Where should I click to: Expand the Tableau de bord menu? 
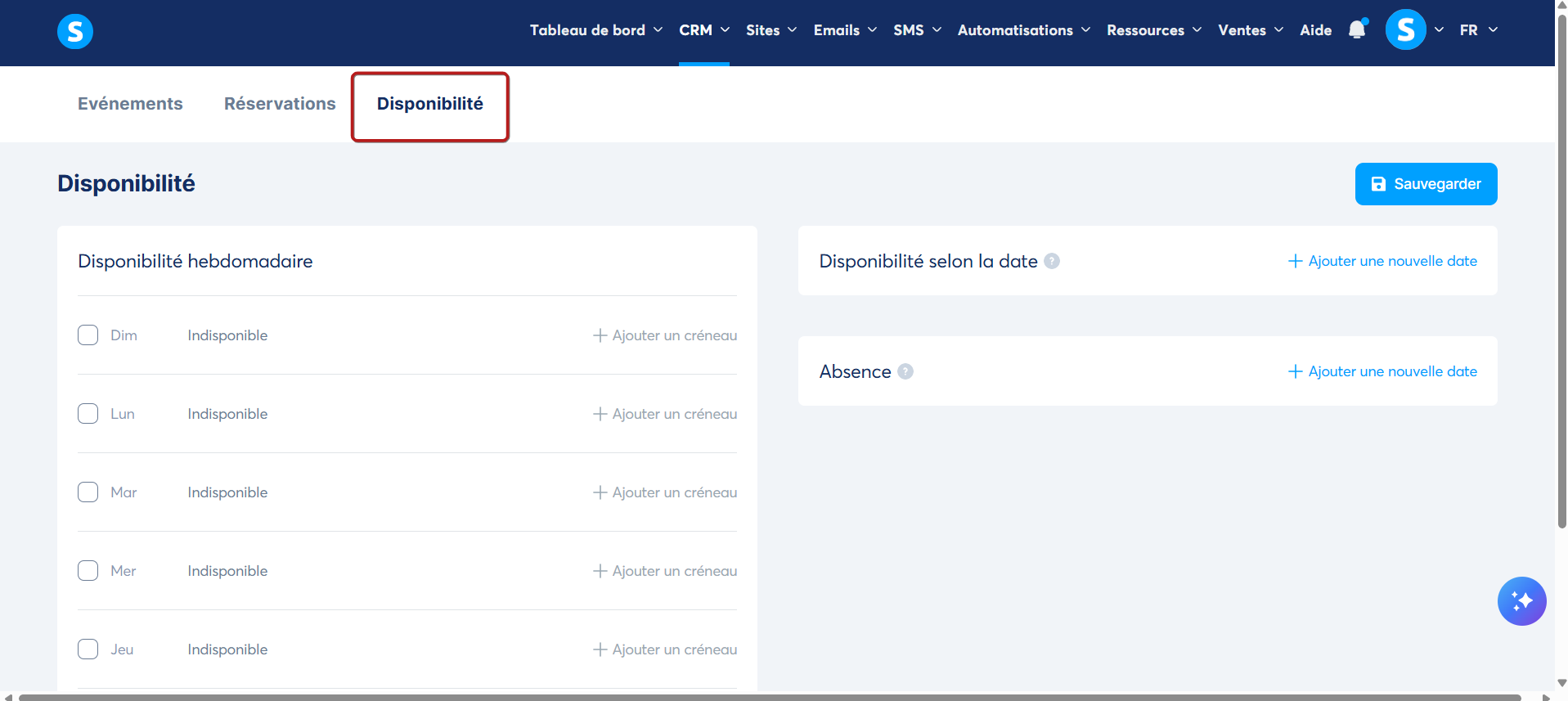[596, 30]
